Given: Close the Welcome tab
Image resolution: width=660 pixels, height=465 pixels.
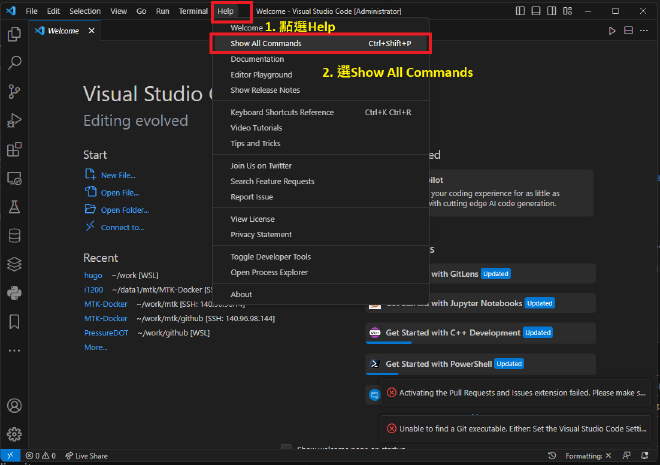Looking at the screenshot, I should click(91, 31).
